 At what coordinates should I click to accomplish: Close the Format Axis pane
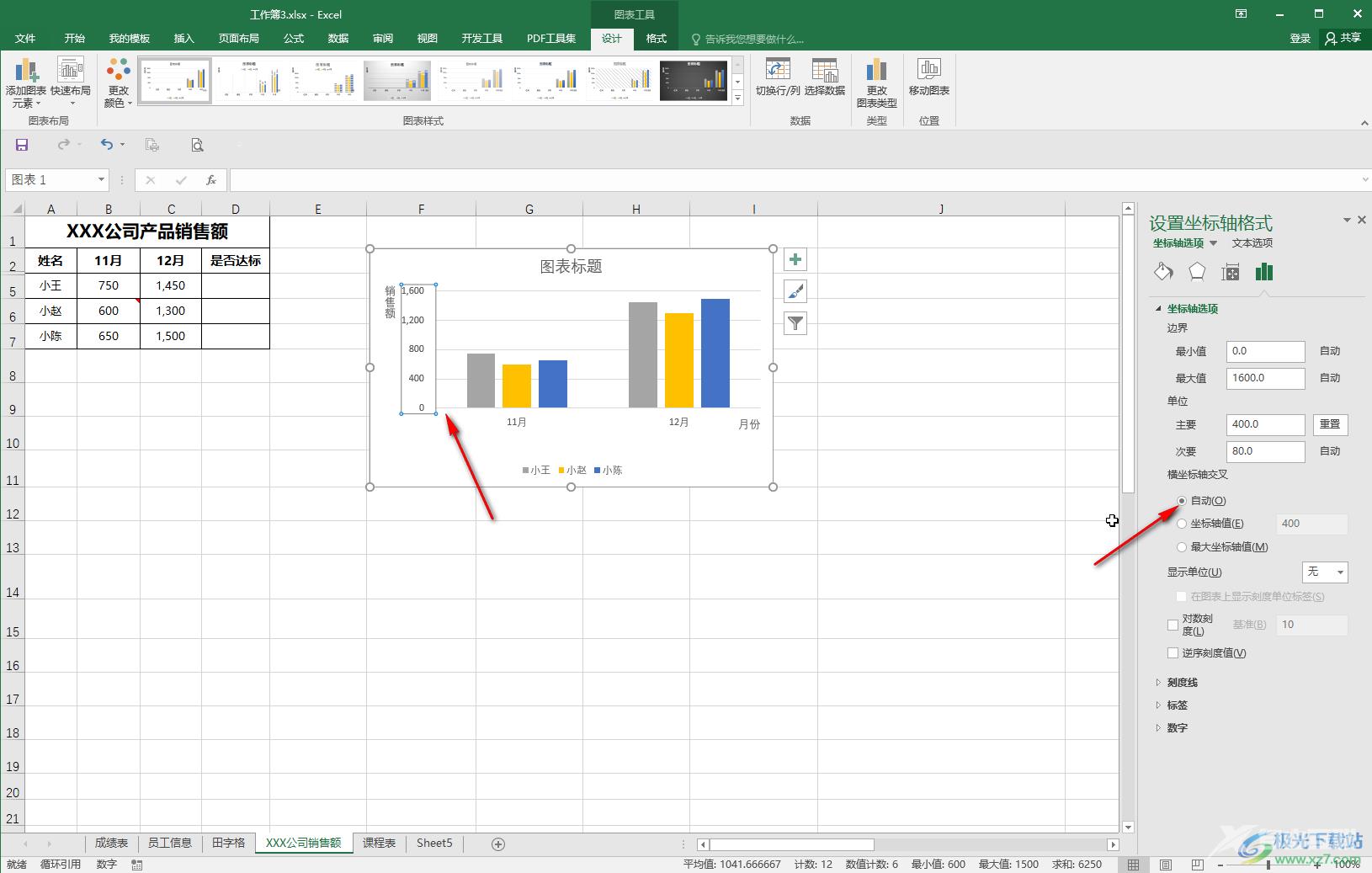[1362, 221]
